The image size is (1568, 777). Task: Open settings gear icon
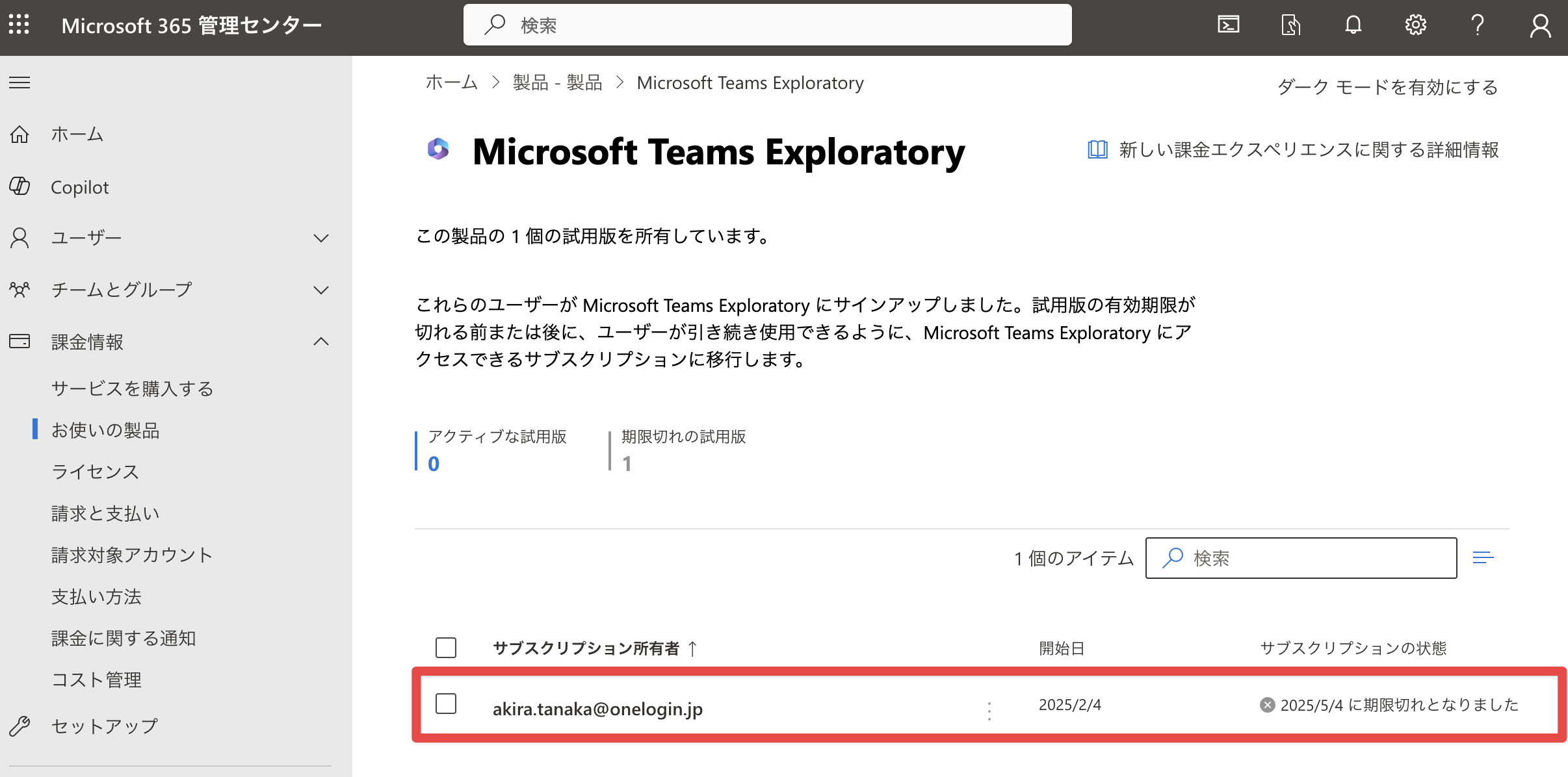pyautogui.click(x=1415, y=25)
